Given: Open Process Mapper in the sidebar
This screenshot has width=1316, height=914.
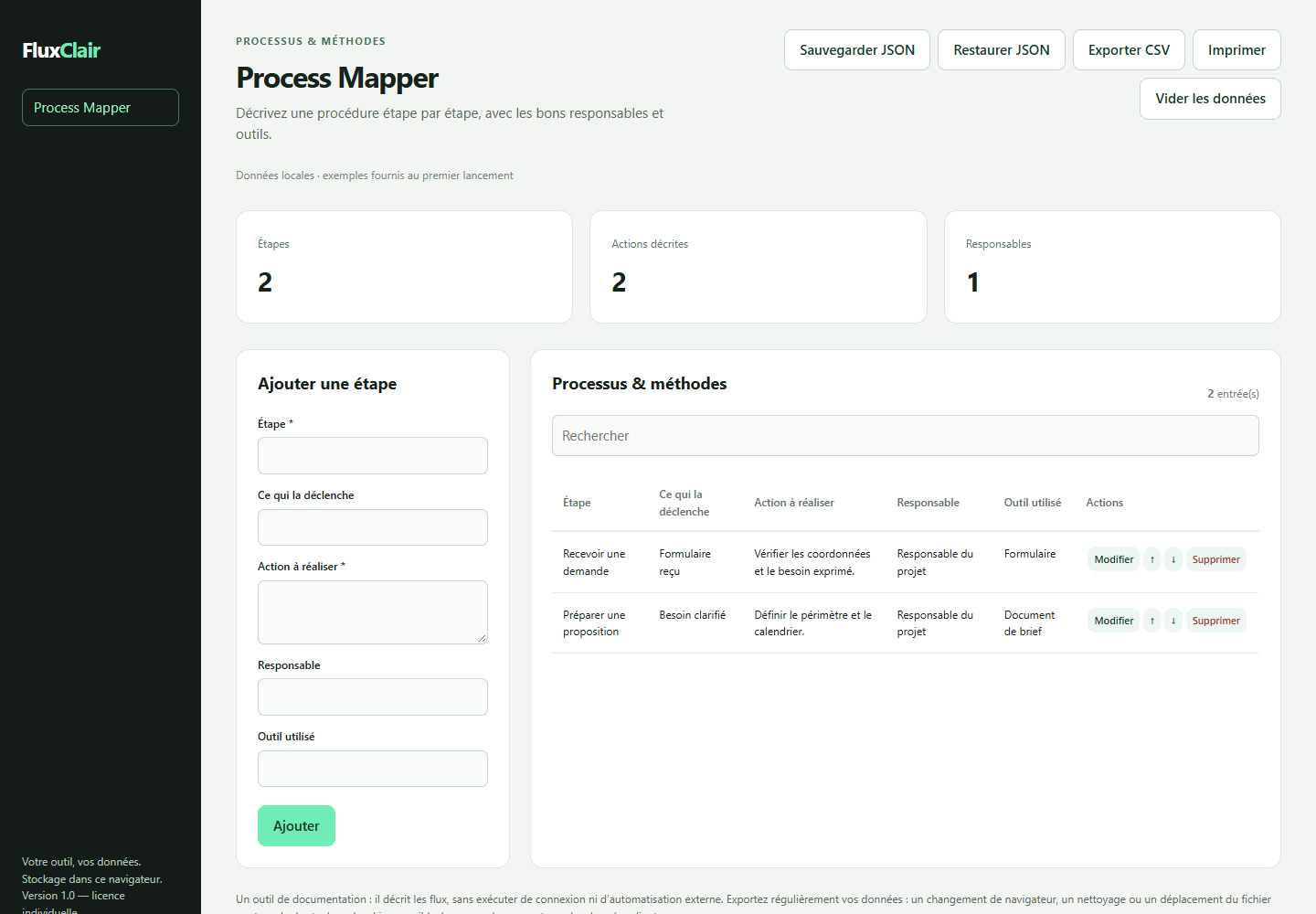Looking at the screenshot, I should pyautogui.click(x=101, y=107).
